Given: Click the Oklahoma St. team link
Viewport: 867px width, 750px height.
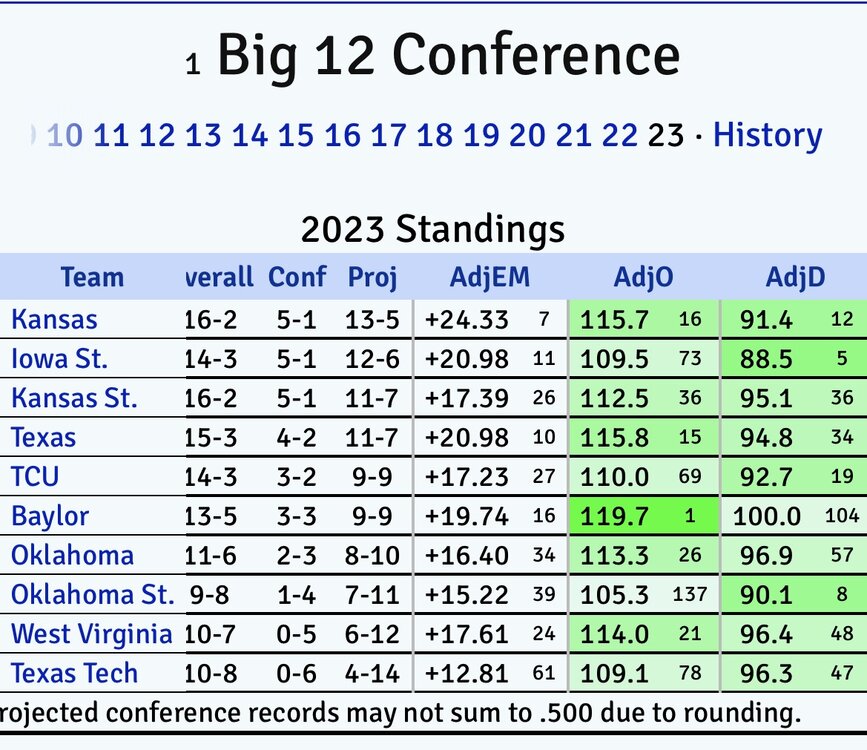Looking at the screenshot, I should (x=92, y=595).
